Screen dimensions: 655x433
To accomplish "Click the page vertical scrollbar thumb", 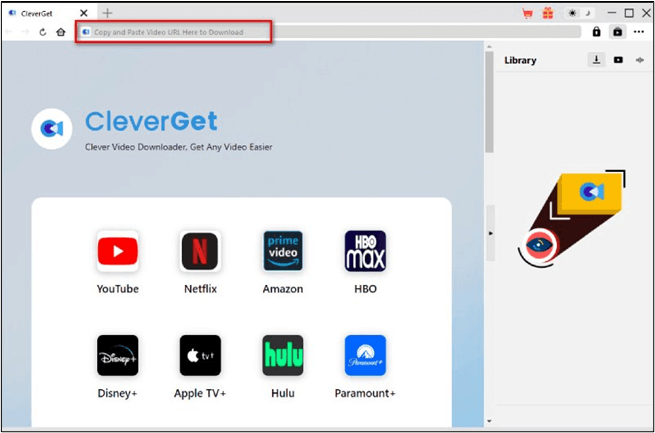I will pos(489,102).
